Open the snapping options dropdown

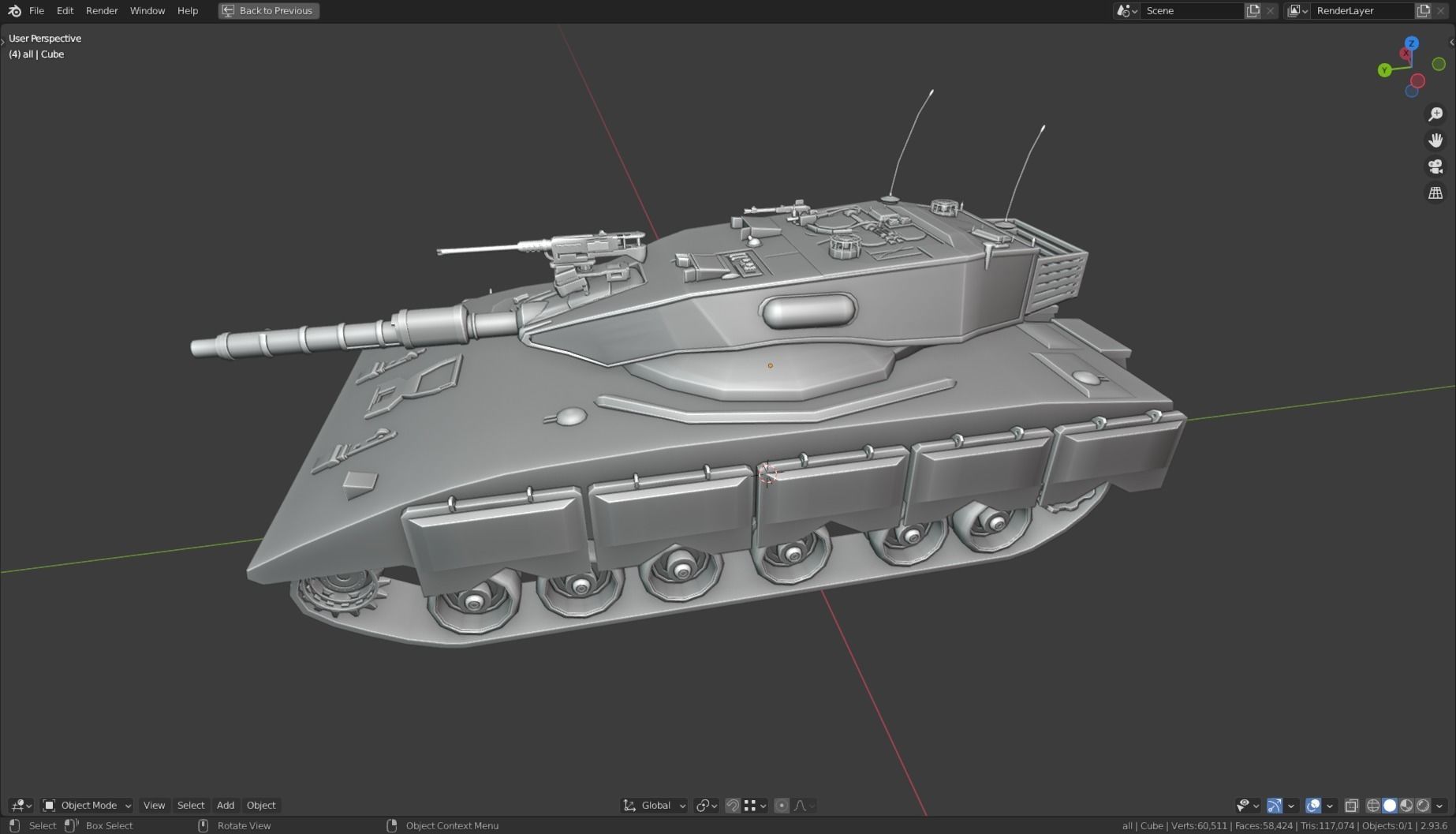pos(755,805)
